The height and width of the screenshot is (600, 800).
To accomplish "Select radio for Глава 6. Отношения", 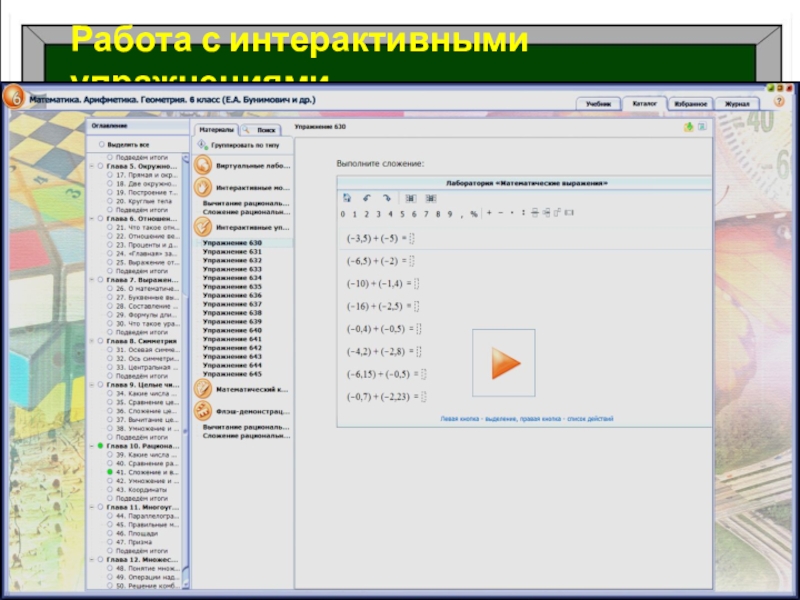I will click(101, 218).
